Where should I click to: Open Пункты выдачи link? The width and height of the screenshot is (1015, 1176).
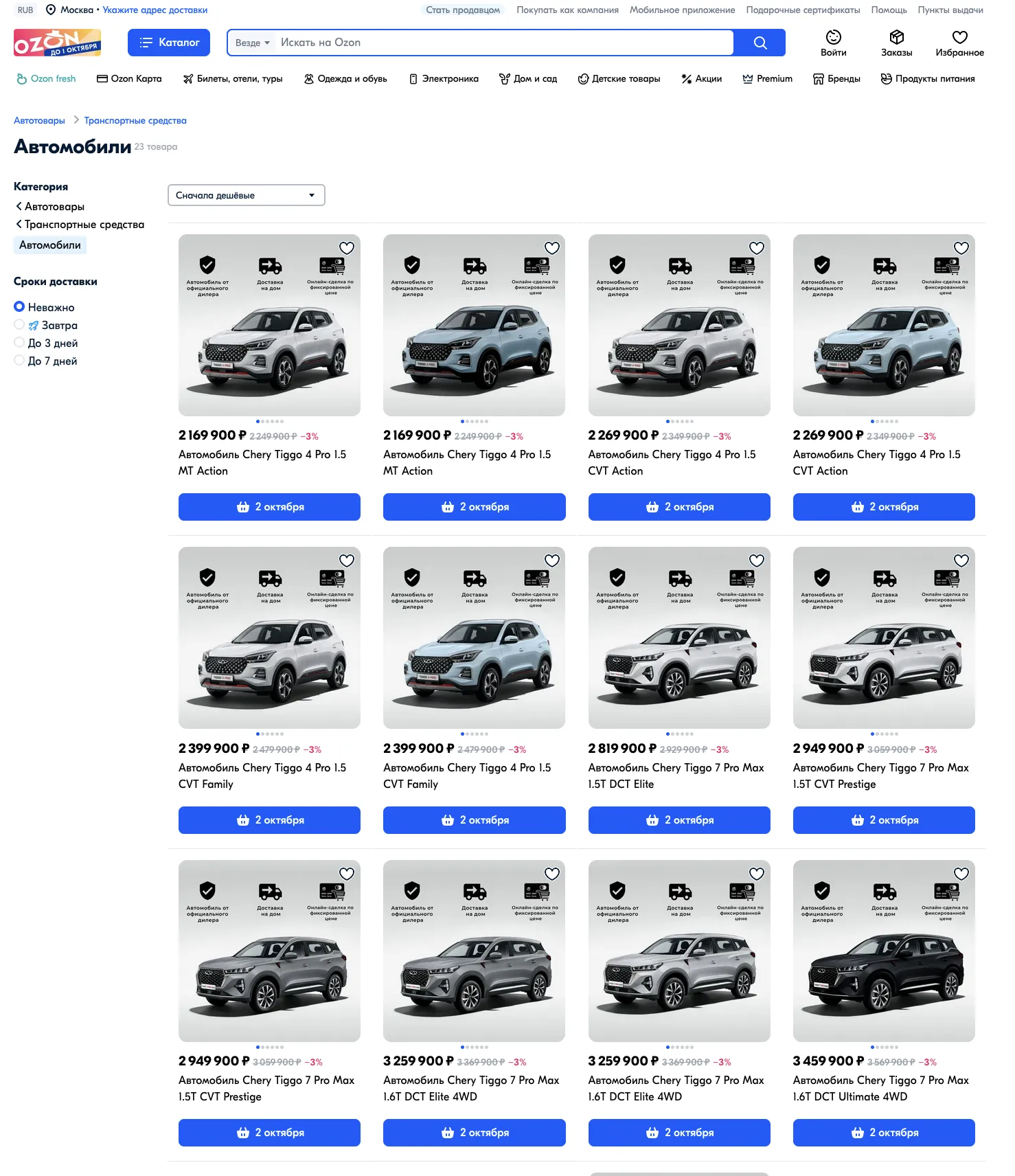(950, 10)
